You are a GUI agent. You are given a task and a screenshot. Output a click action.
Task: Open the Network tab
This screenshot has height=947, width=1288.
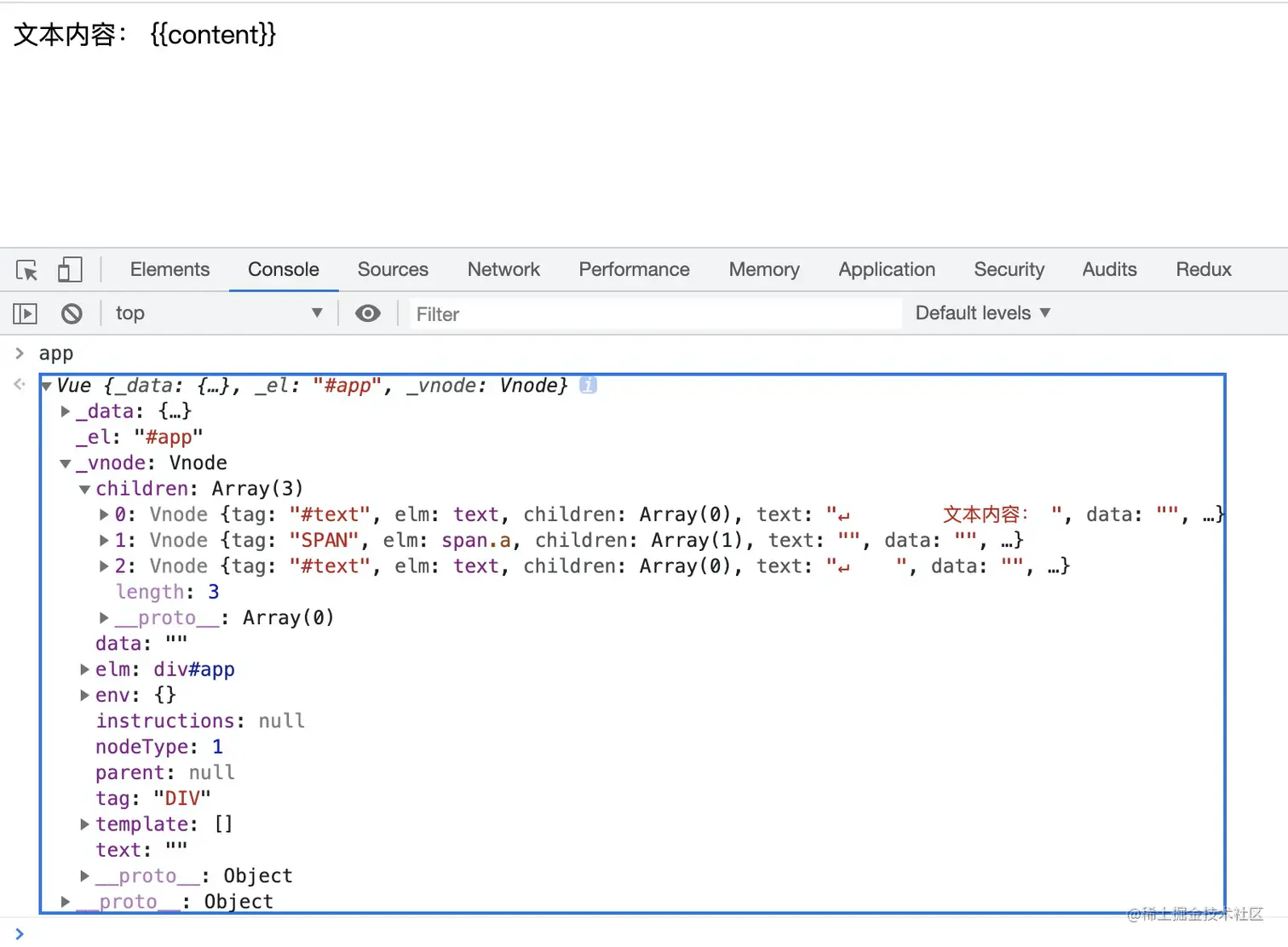[x=503, y=269]
